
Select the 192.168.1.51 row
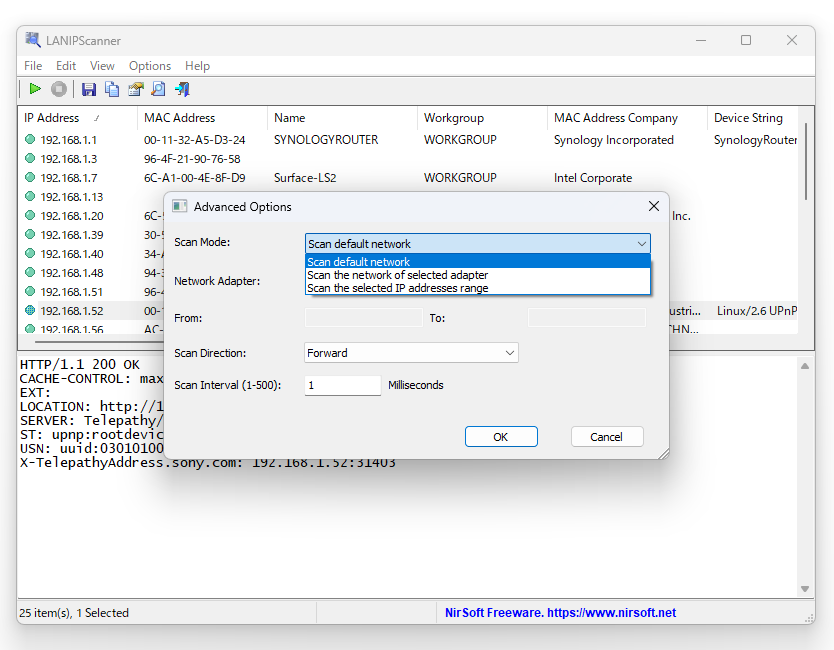[72, 291]
